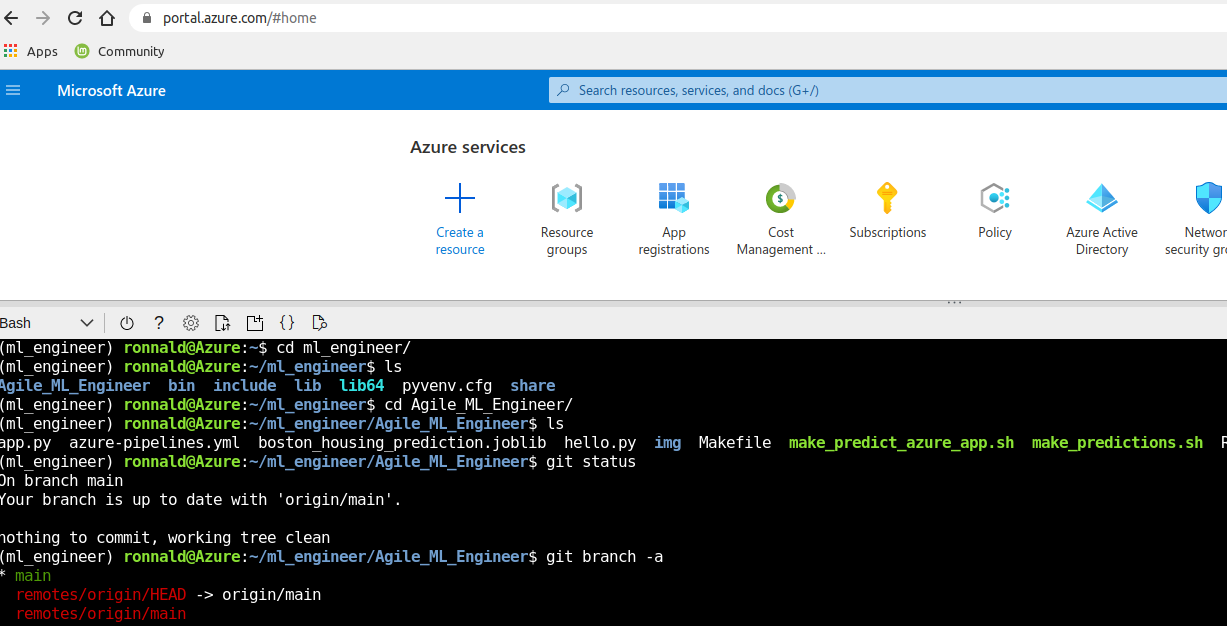Click 'Makefile' in terminal listing
The image size is (1227, 626).
(735, 442)
